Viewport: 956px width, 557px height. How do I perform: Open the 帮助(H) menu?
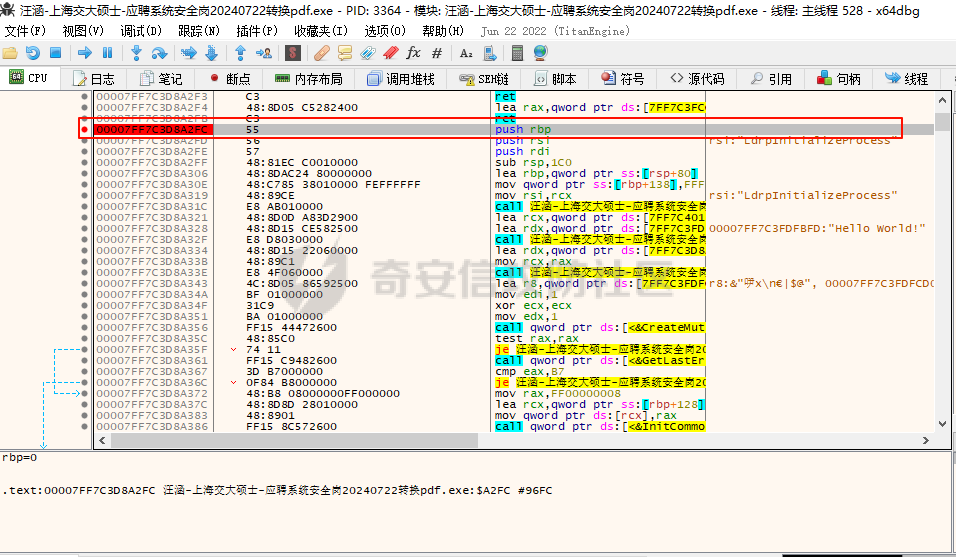(x=443, y=31)
